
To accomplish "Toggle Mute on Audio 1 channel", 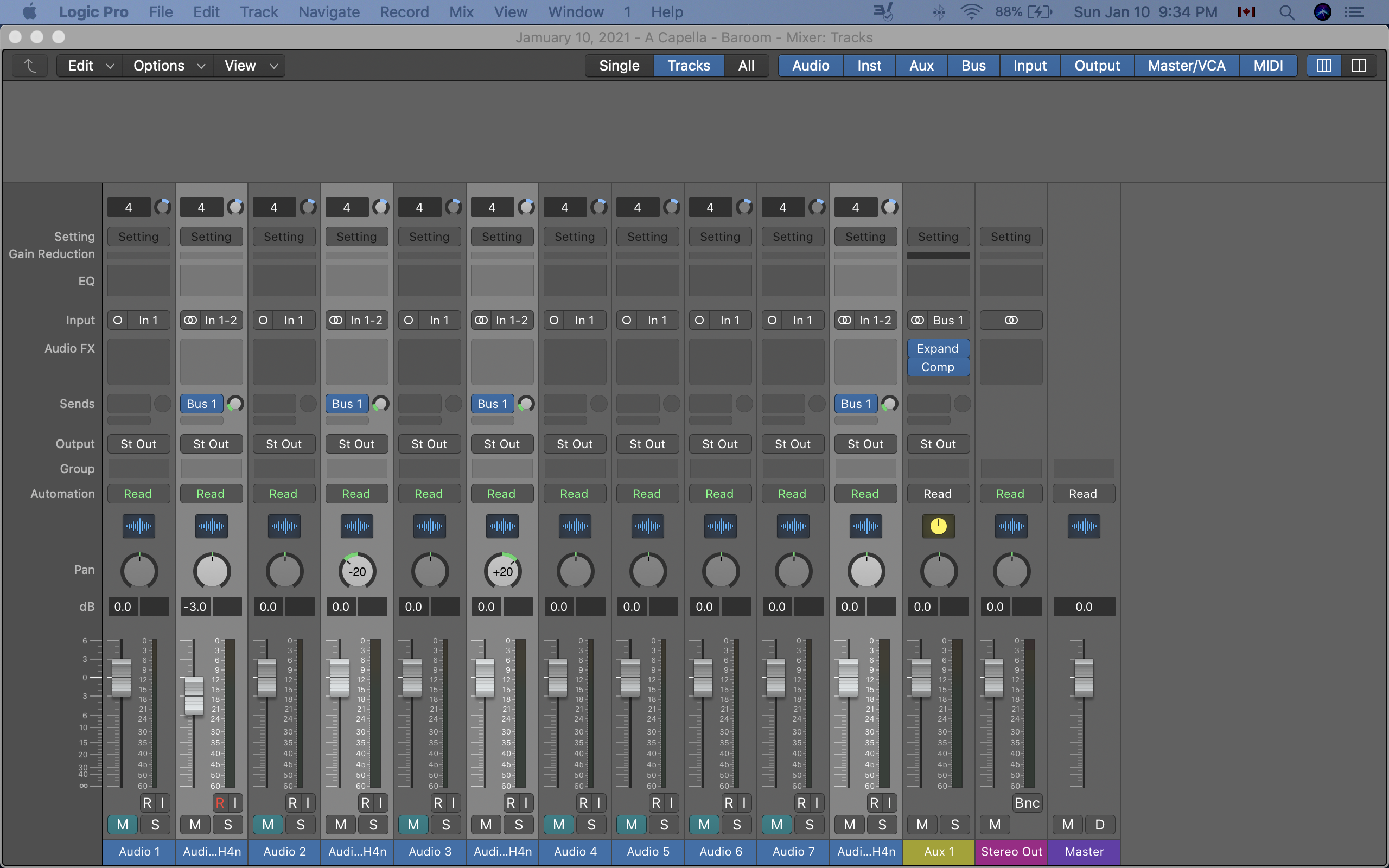I will point(122,825).
